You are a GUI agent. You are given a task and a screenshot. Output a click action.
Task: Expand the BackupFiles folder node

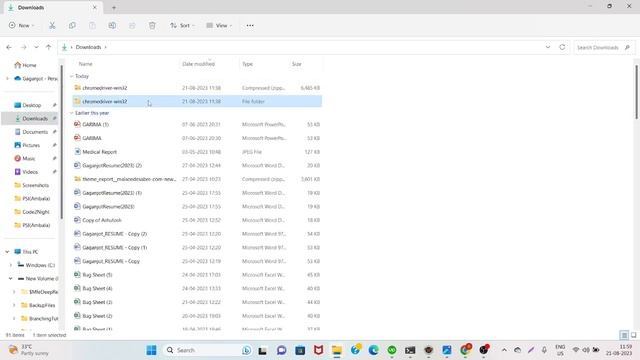[x=14, y=305]
